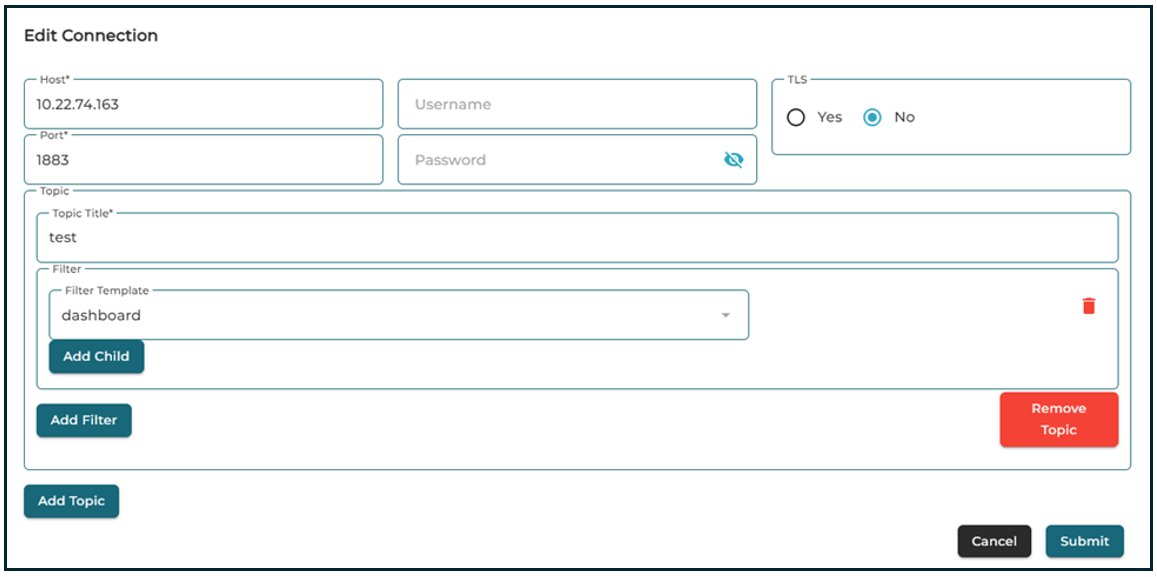Focus the Host input field
This screenshot has width=1157, height=577.
tap(203, 105)
